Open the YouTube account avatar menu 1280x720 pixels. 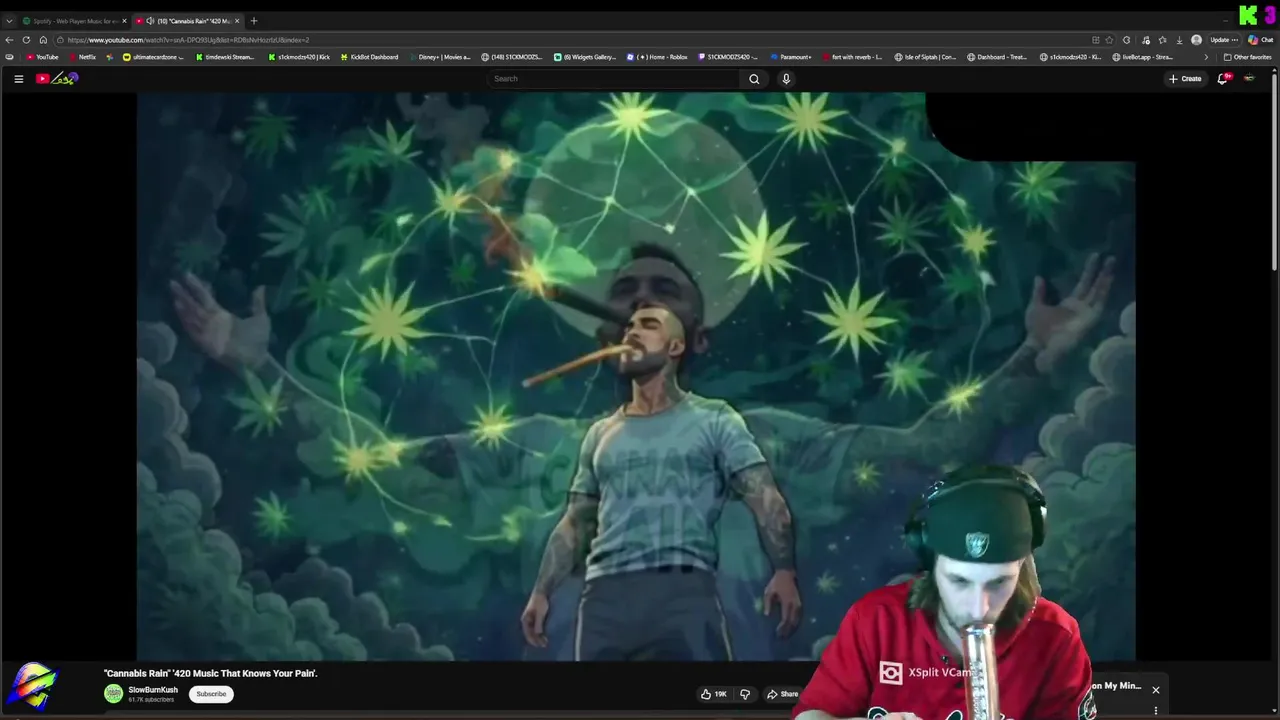click(1249, 78)
